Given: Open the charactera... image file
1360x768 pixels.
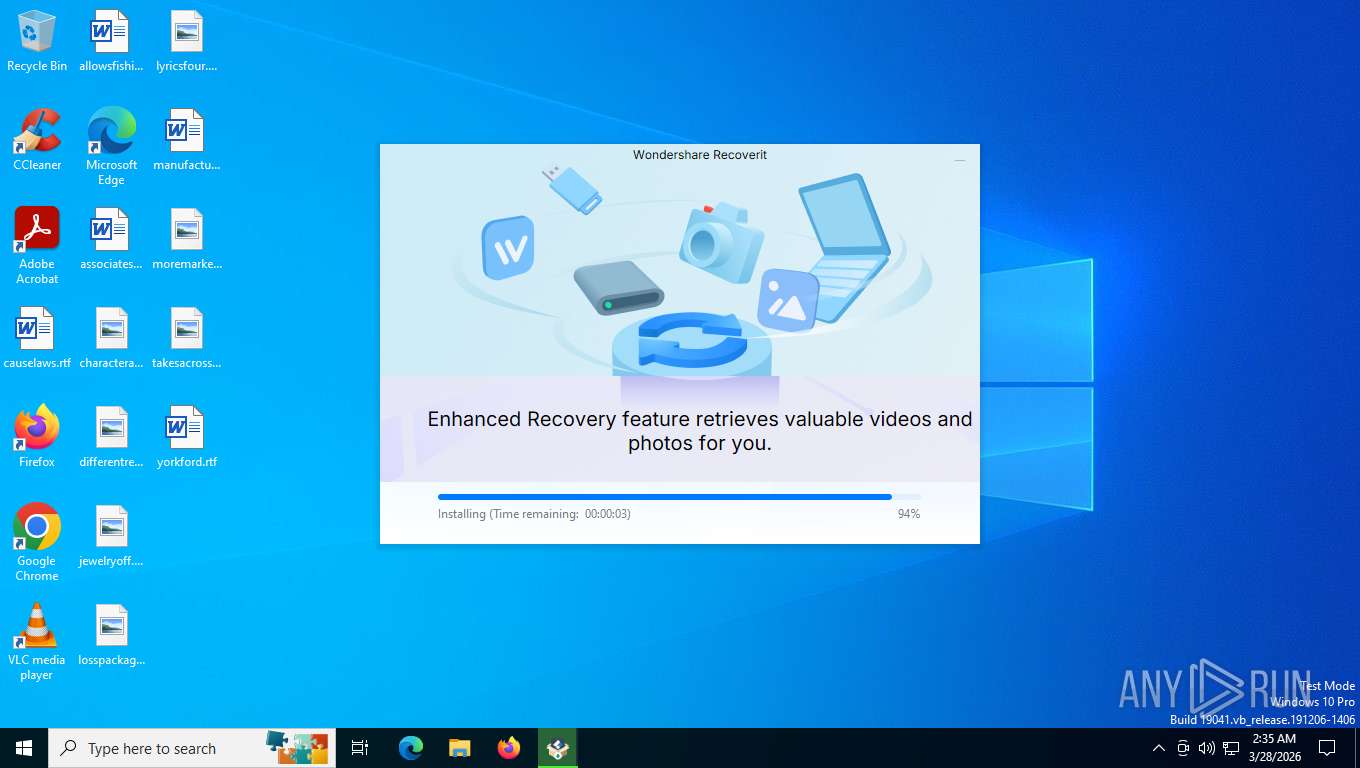Looking at the screenshot, I should tap(111, 338).
